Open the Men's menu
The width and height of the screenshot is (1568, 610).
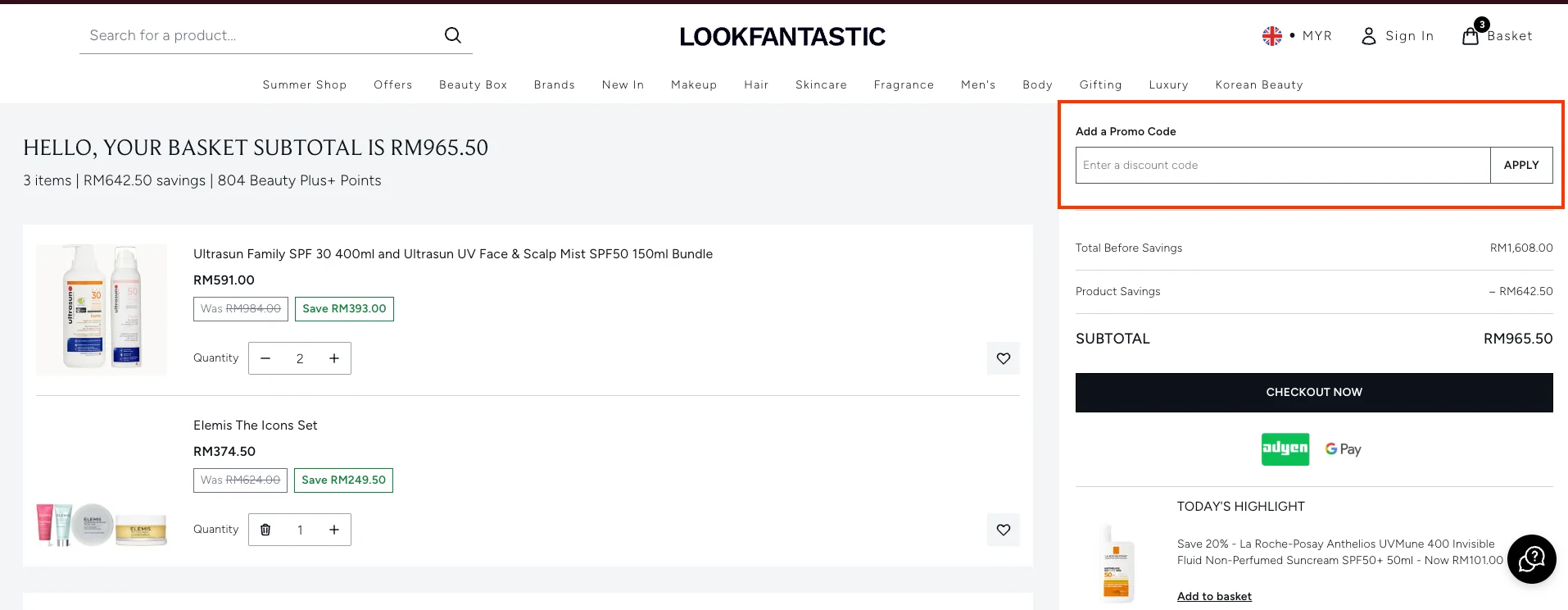[x=978, y=84]
